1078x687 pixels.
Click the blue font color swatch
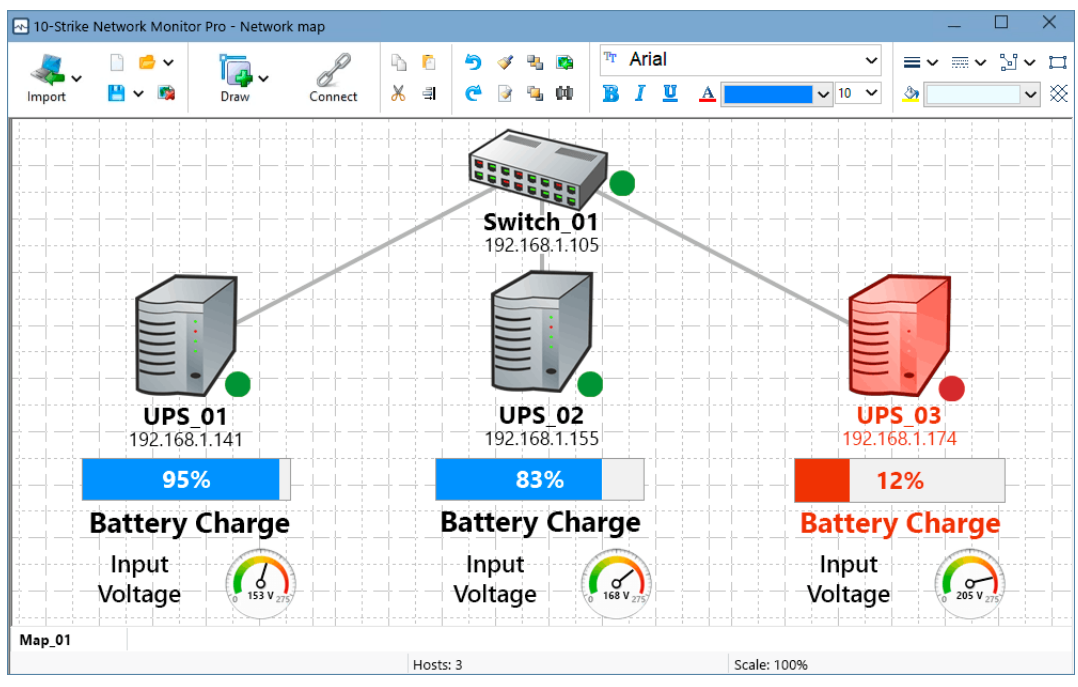pyautogui.click(x=768, y=93)
